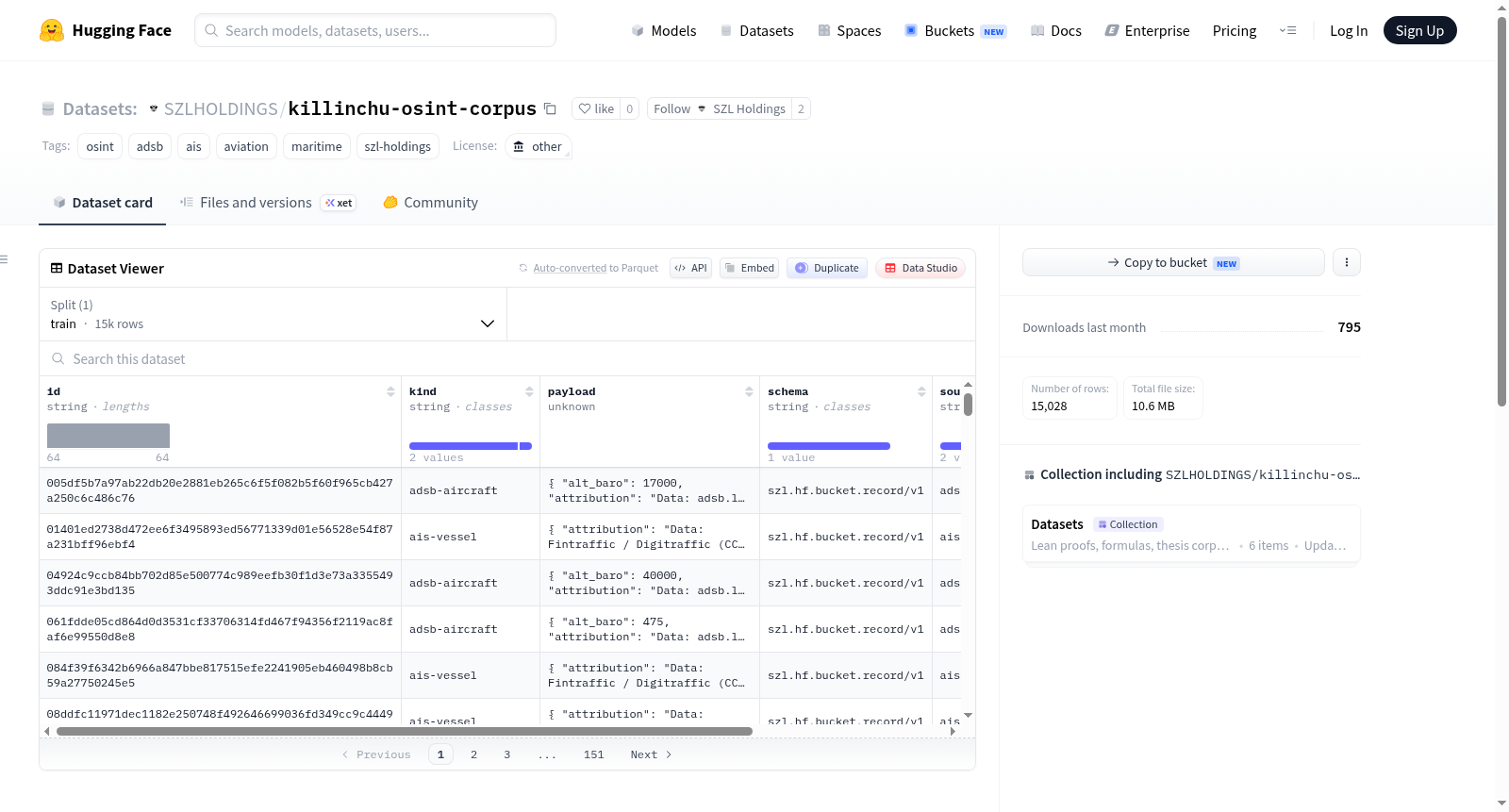Open the dataset viewer API button
The image size is (1509, 812).
[690, 268]
